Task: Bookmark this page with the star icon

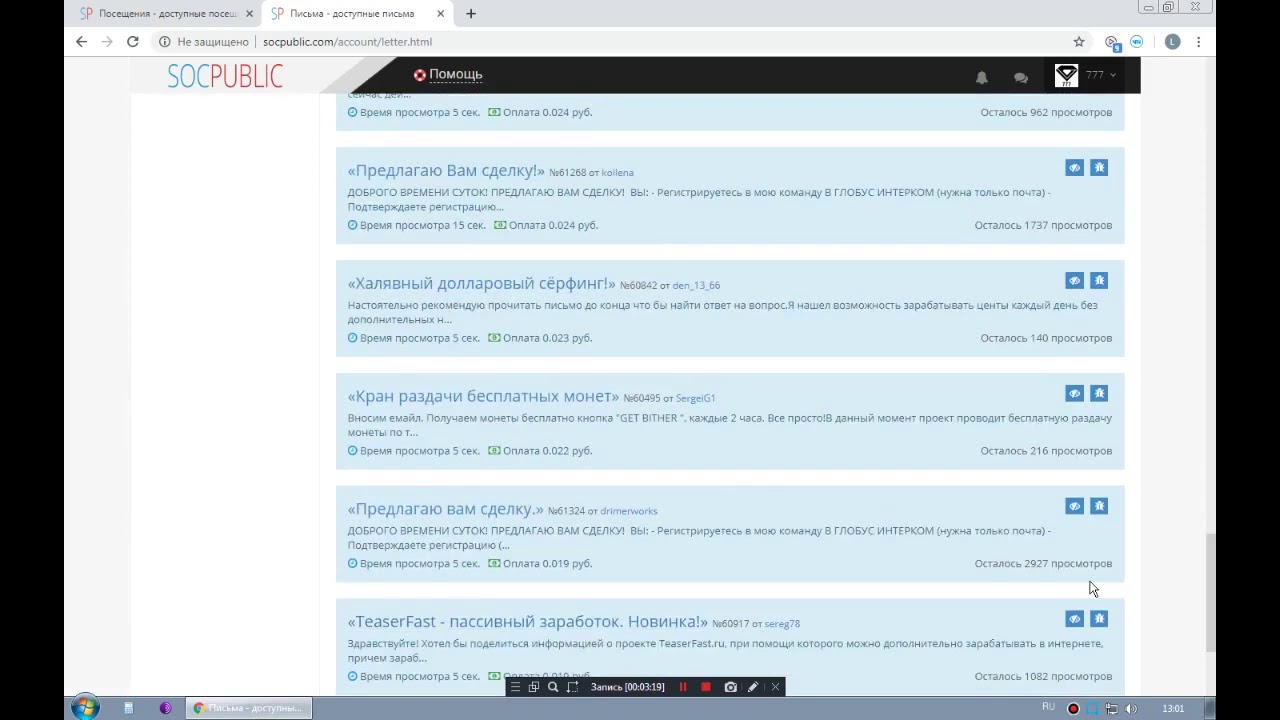Action: 1079,42
